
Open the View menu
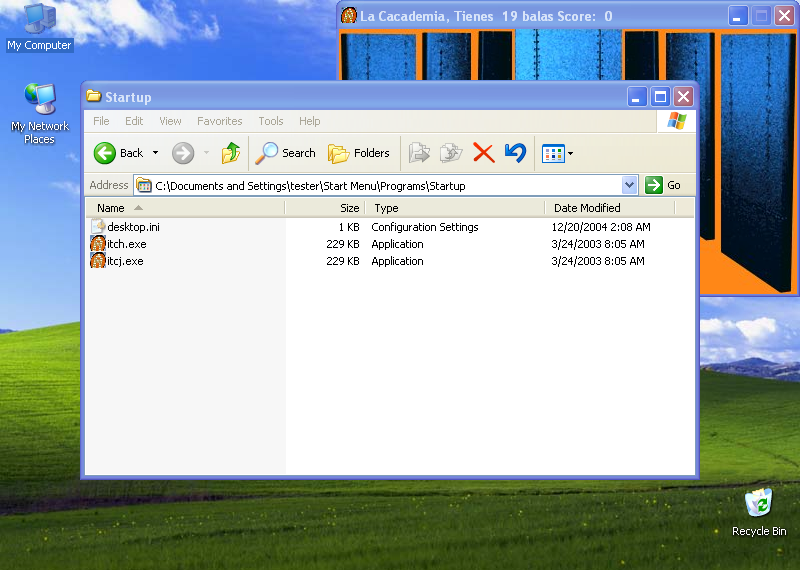170,121
